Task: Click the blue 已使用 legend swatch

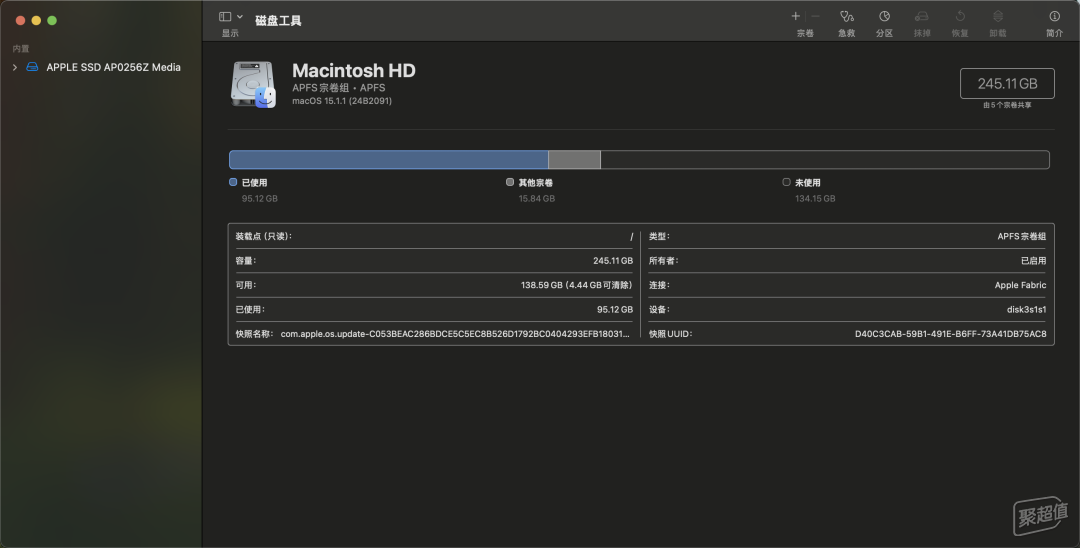Action: tap(233, 182)
